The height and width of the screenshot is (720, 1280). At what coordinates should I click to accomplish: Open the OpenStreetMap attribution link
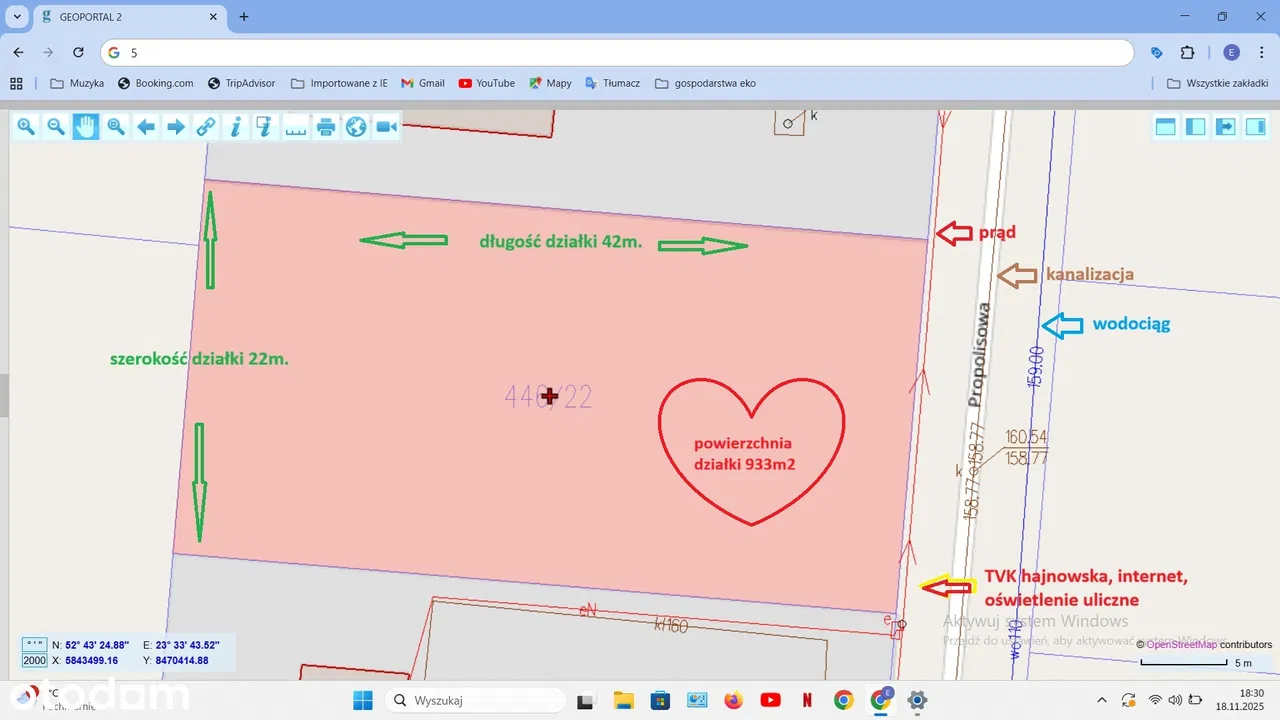1181,645
